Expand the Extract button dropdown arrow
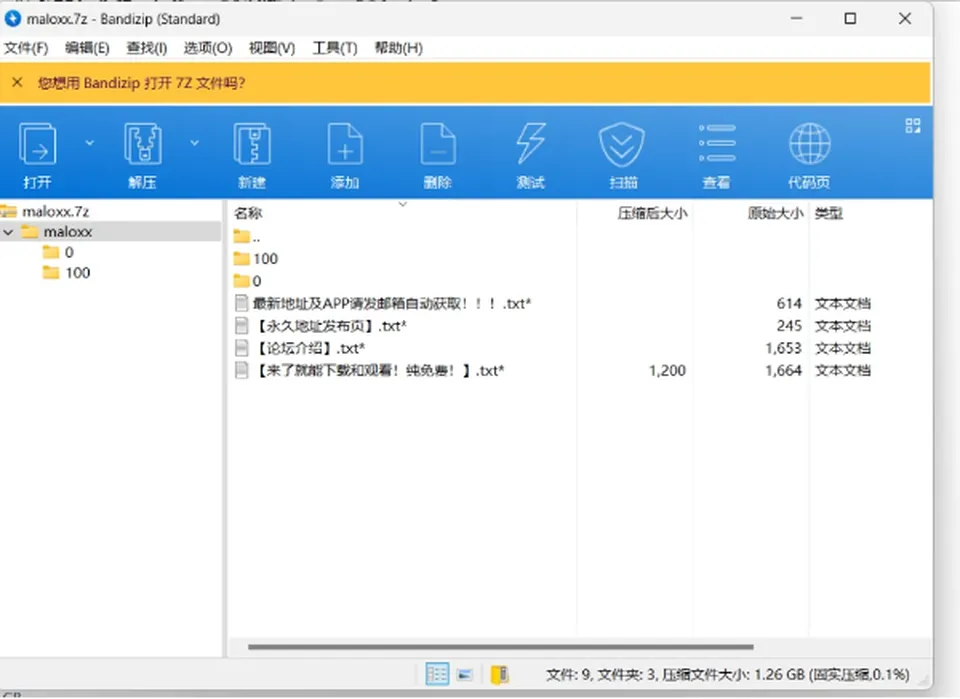Image resolution: width=960 pixels, height=699 pixels. 194,143
